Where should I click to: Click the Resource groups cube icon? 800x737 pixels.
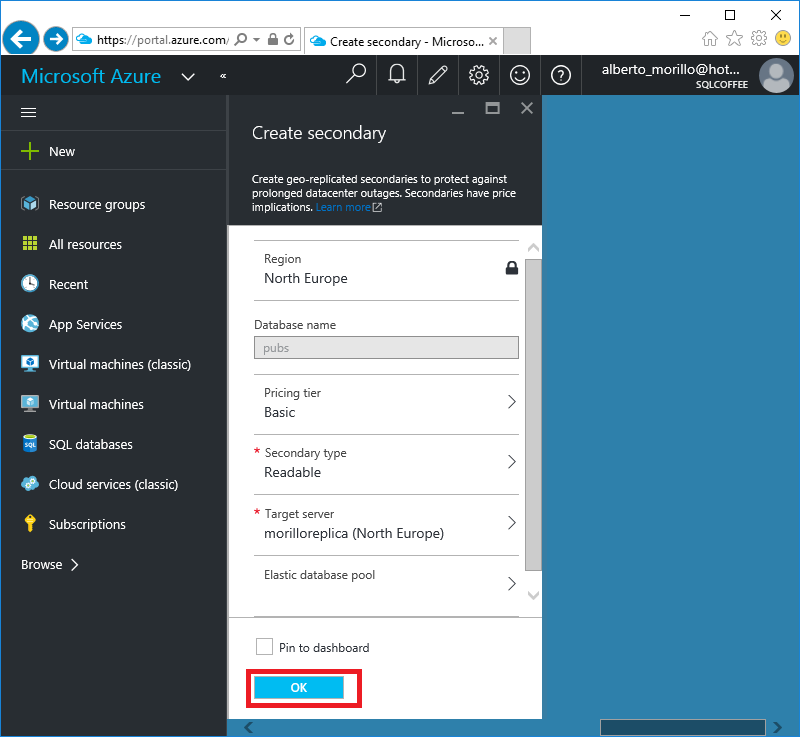click(x=30, y=204)
